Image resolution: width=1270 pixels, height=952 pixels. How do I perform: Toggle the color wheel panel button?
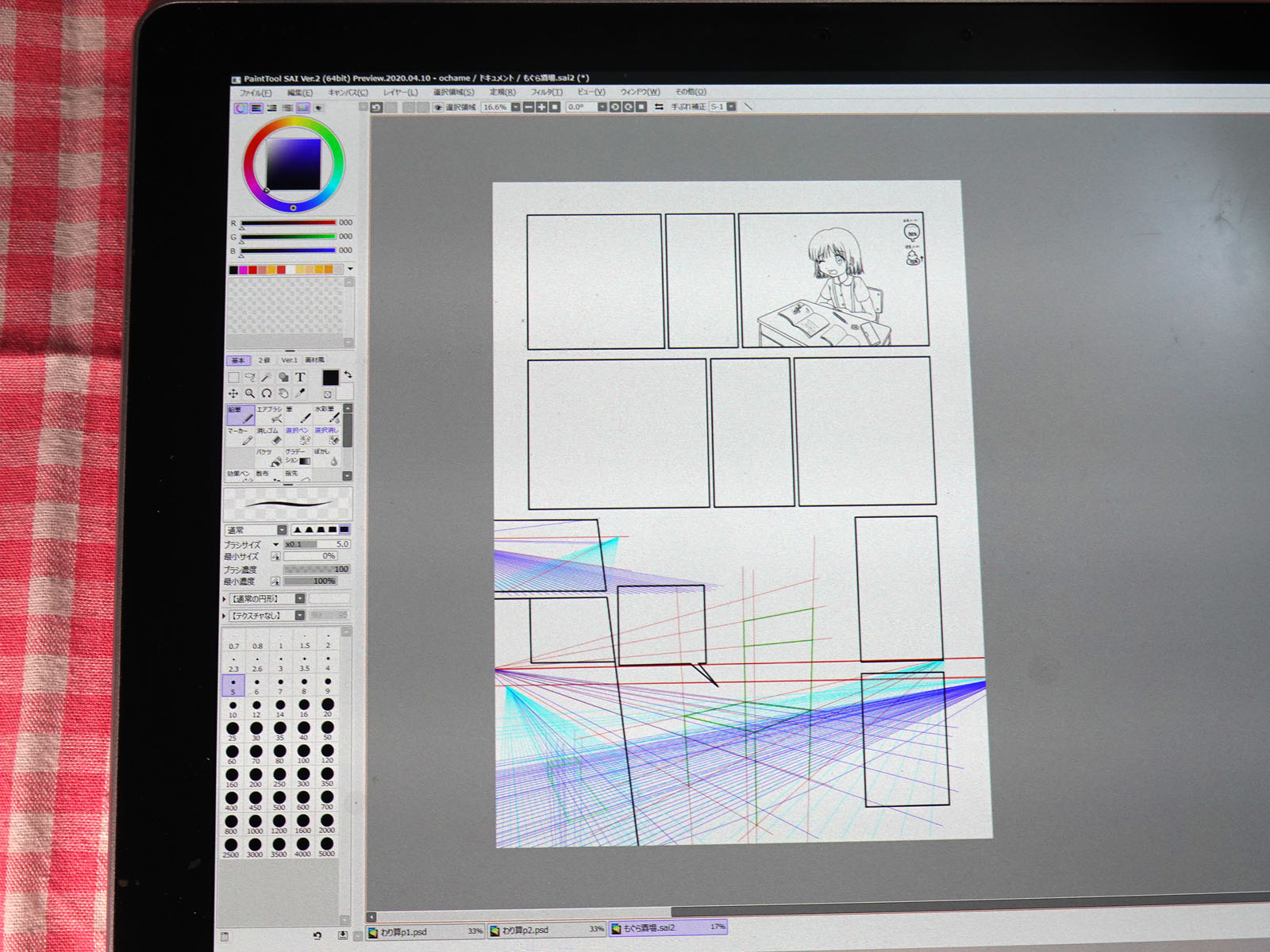pos(241,108)
